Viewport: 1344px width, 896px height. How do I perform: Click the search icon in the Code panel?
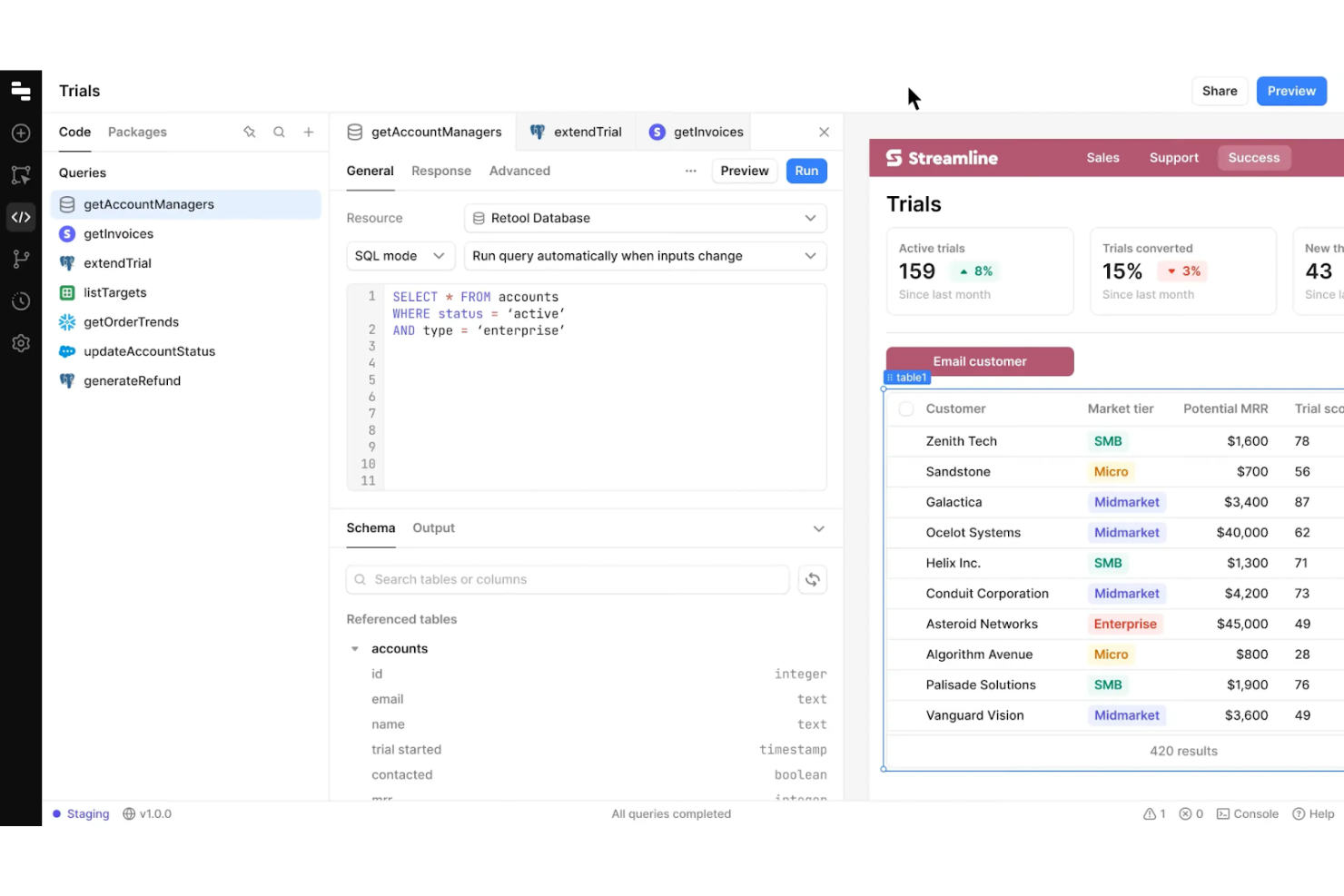point(279,132)
